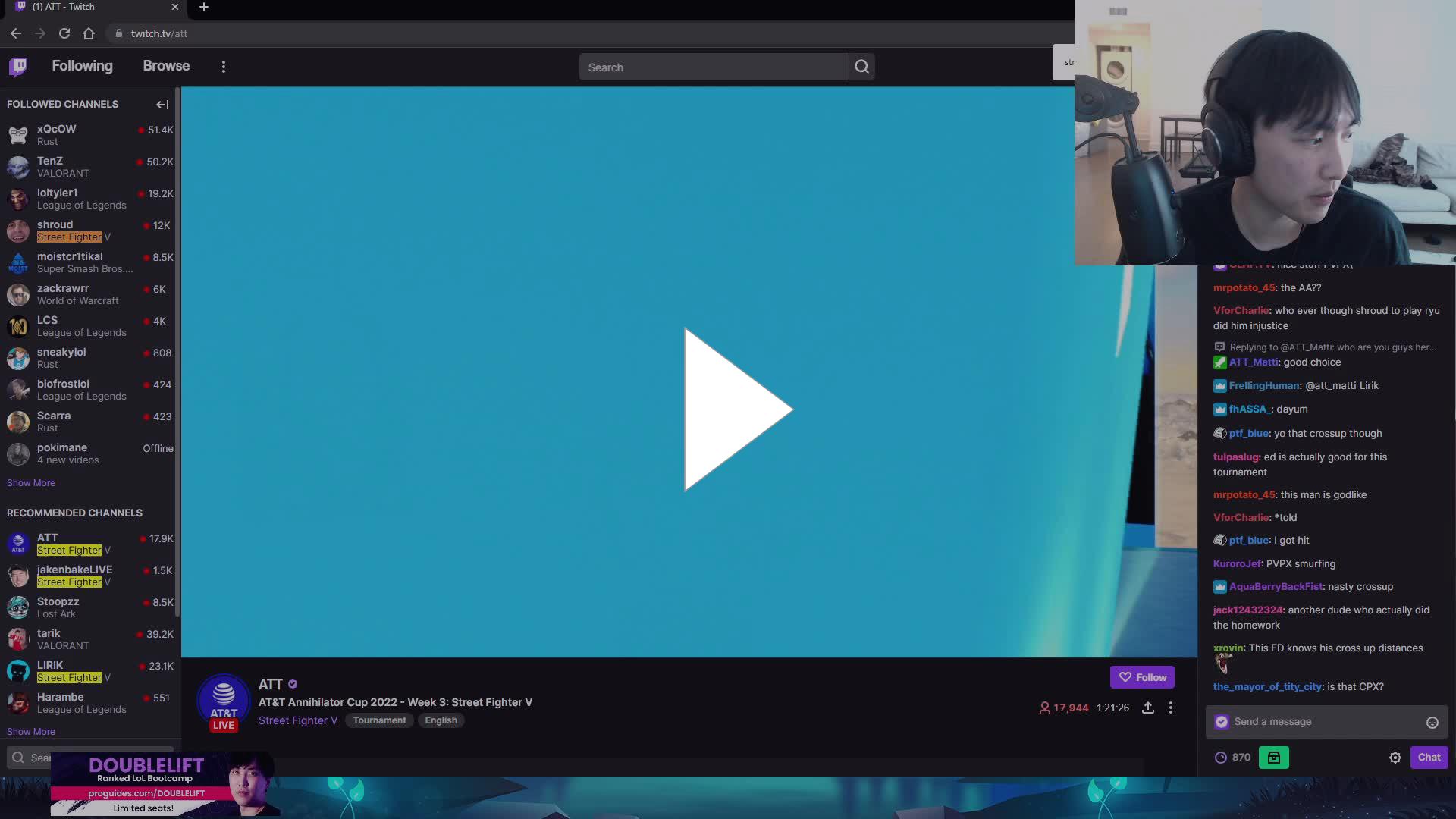Image resolution: width=1456 pixels, height=819 pixels.
Task: Click the Chat send button
Action: [1429, 757]
